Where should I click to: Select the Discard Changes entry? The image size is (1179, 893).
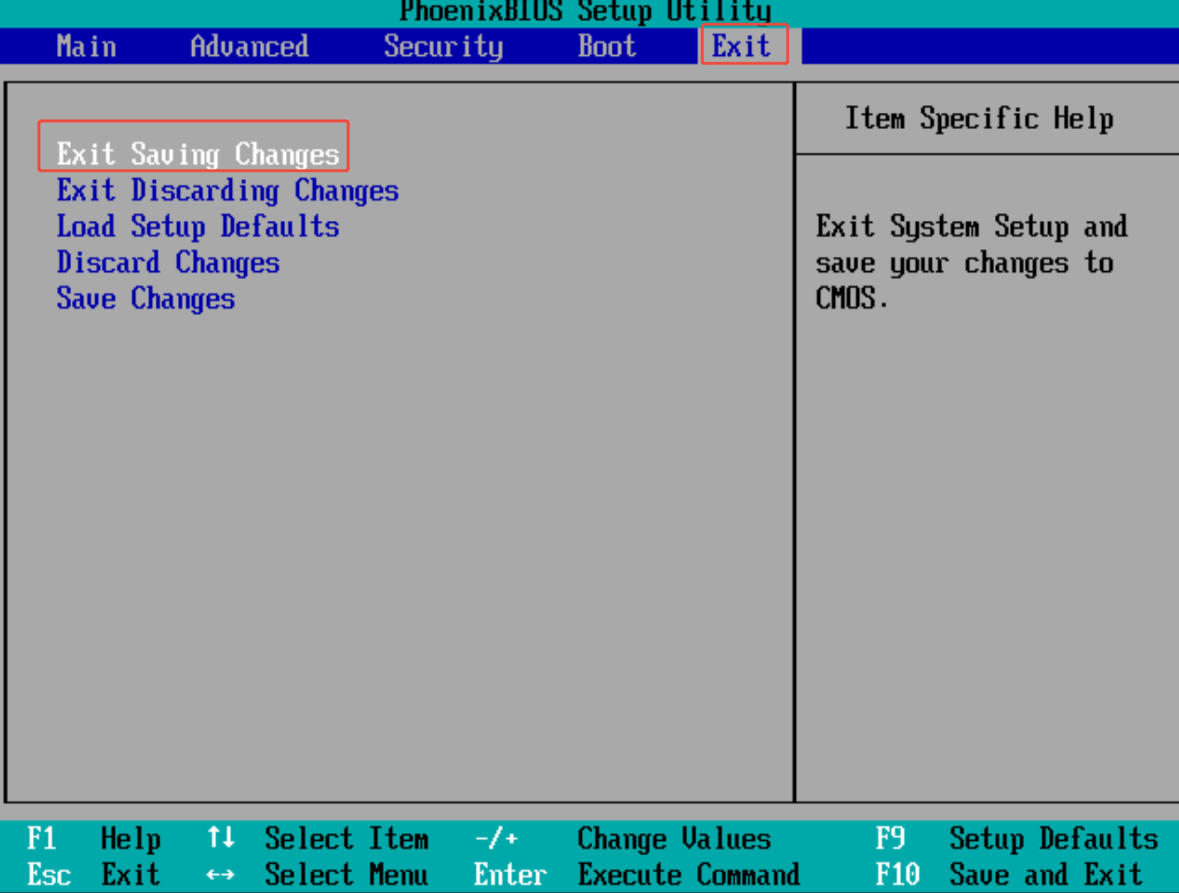click(x=168, y=262)
